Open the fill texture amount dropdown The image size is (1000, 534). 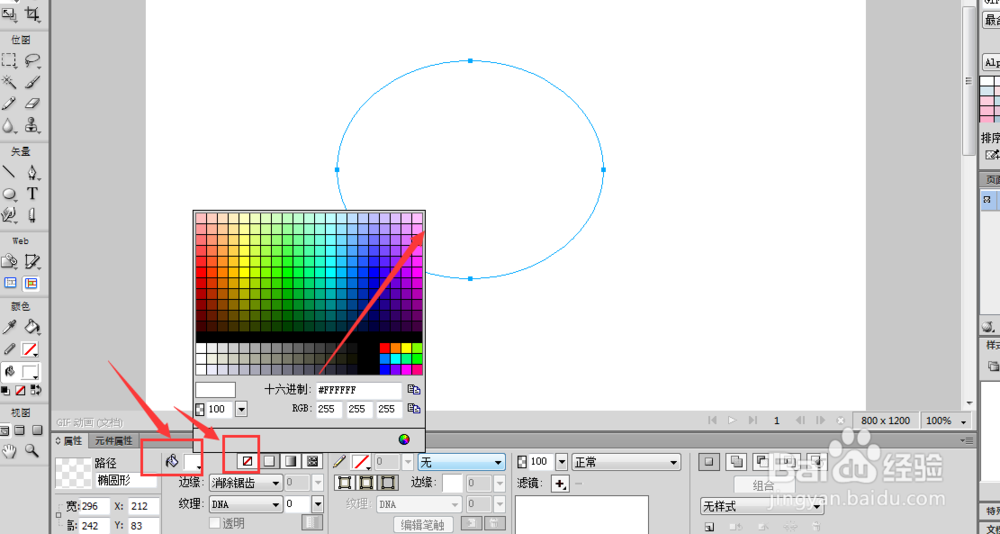pos(317,504)
